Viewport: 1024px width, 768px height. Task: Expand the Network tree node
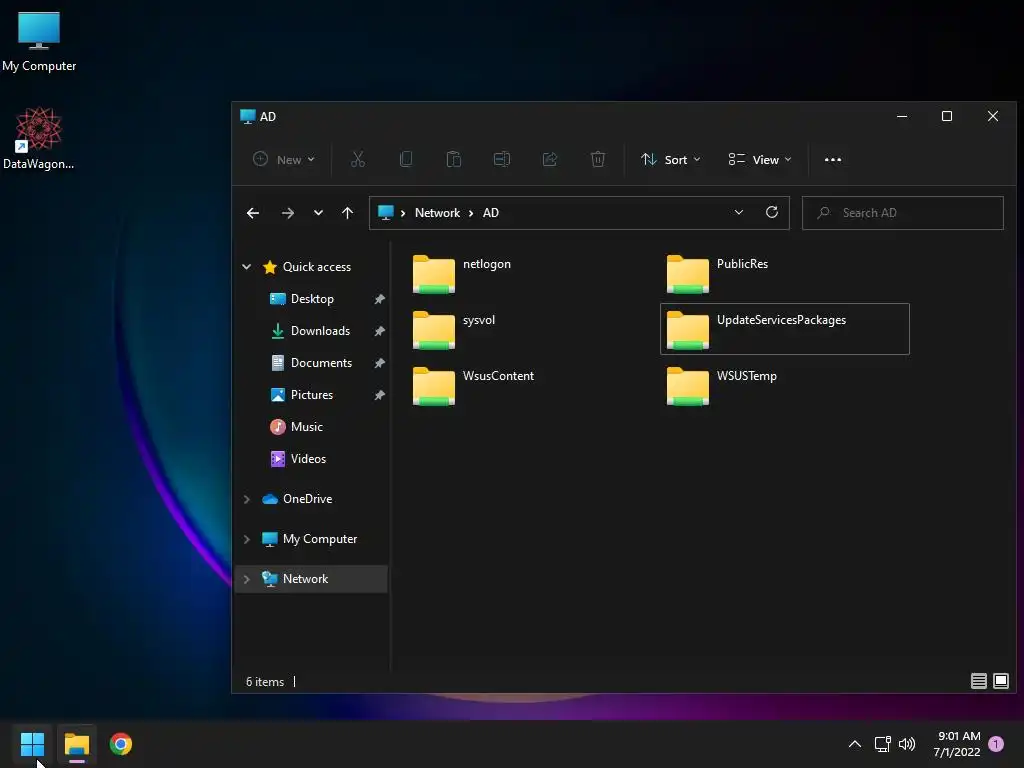[247, 579]
